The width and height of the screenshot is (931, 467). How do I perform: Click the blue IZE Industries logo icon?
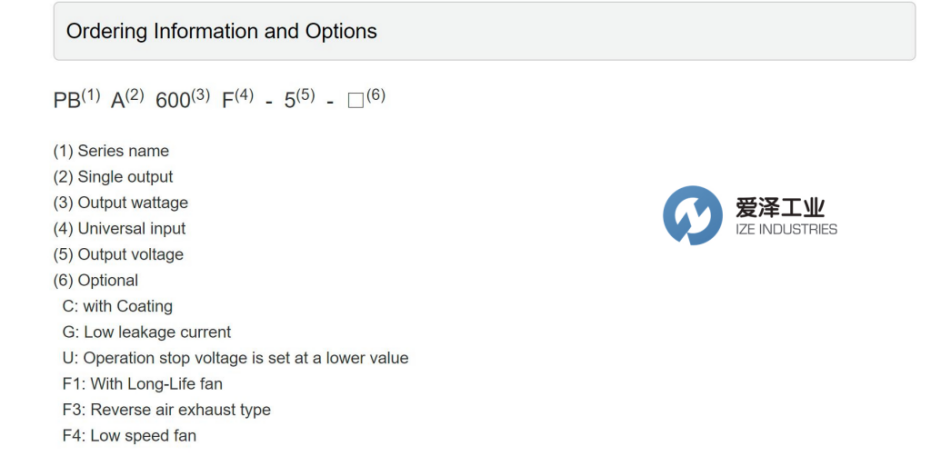coord(692,215)
